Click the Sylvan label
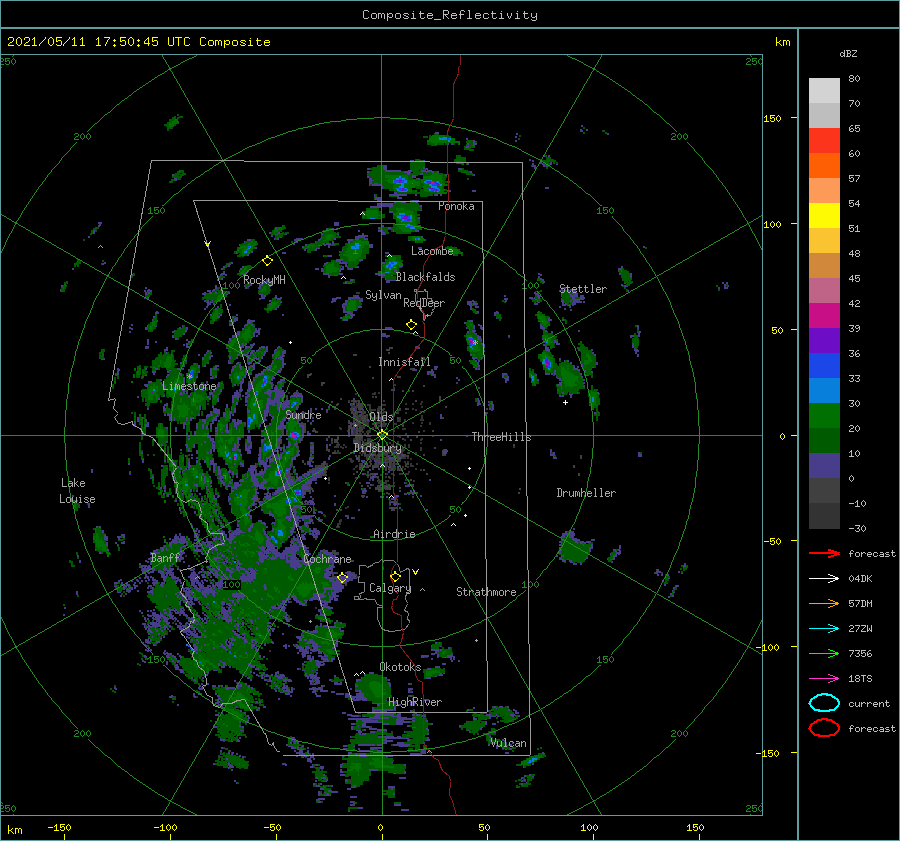The image size is (900, 841). (x=383, y=295)
